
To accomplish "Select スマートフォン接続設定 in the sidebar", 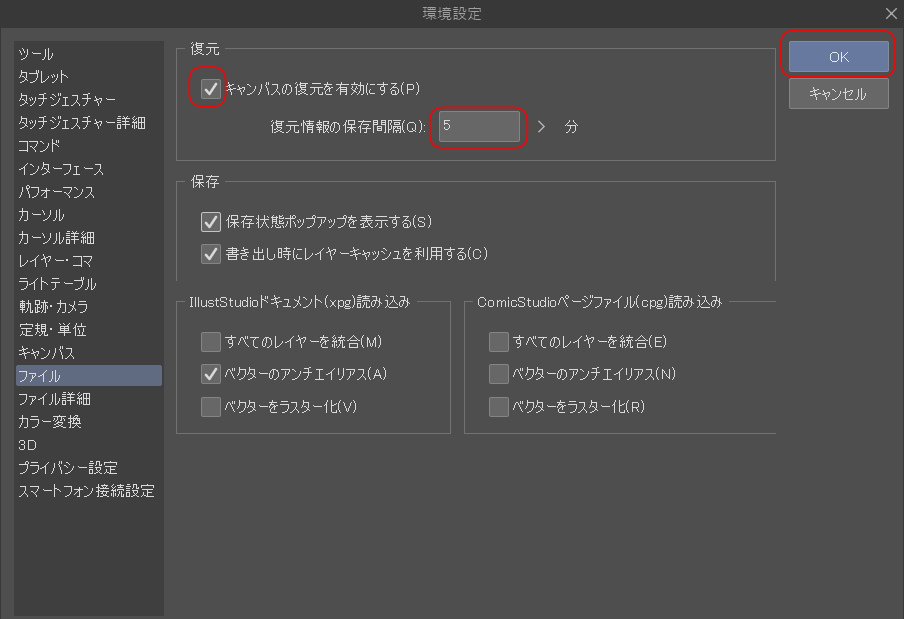I will point(86,491).
